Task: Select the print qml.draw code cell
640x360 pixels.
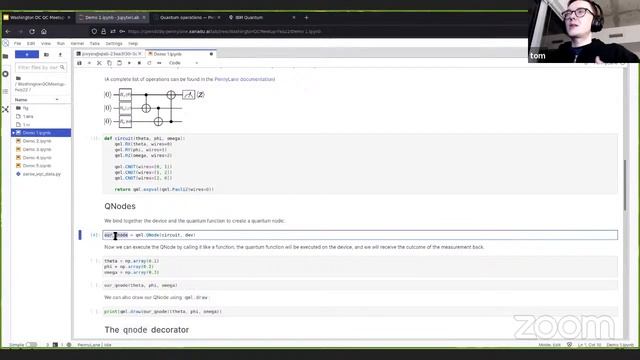Action: [x=360, y=311]
